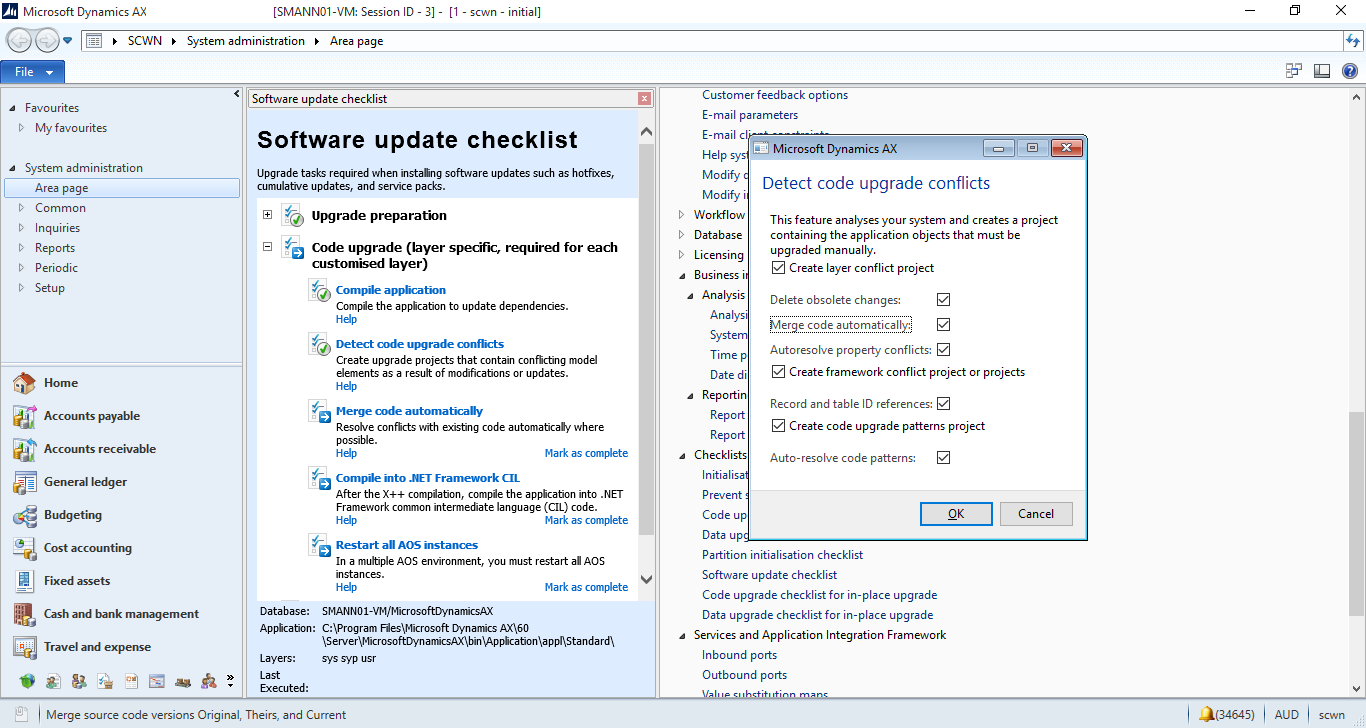Click the refresh arrows icon beside address bar
Screen dimensions: 1366x728
pyautogui.click(x=1354, y=41)
